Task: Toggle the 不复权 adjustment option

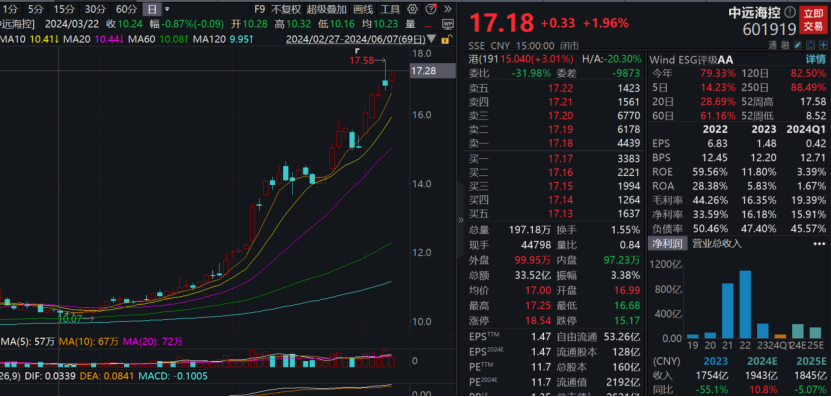Action: 286,9
